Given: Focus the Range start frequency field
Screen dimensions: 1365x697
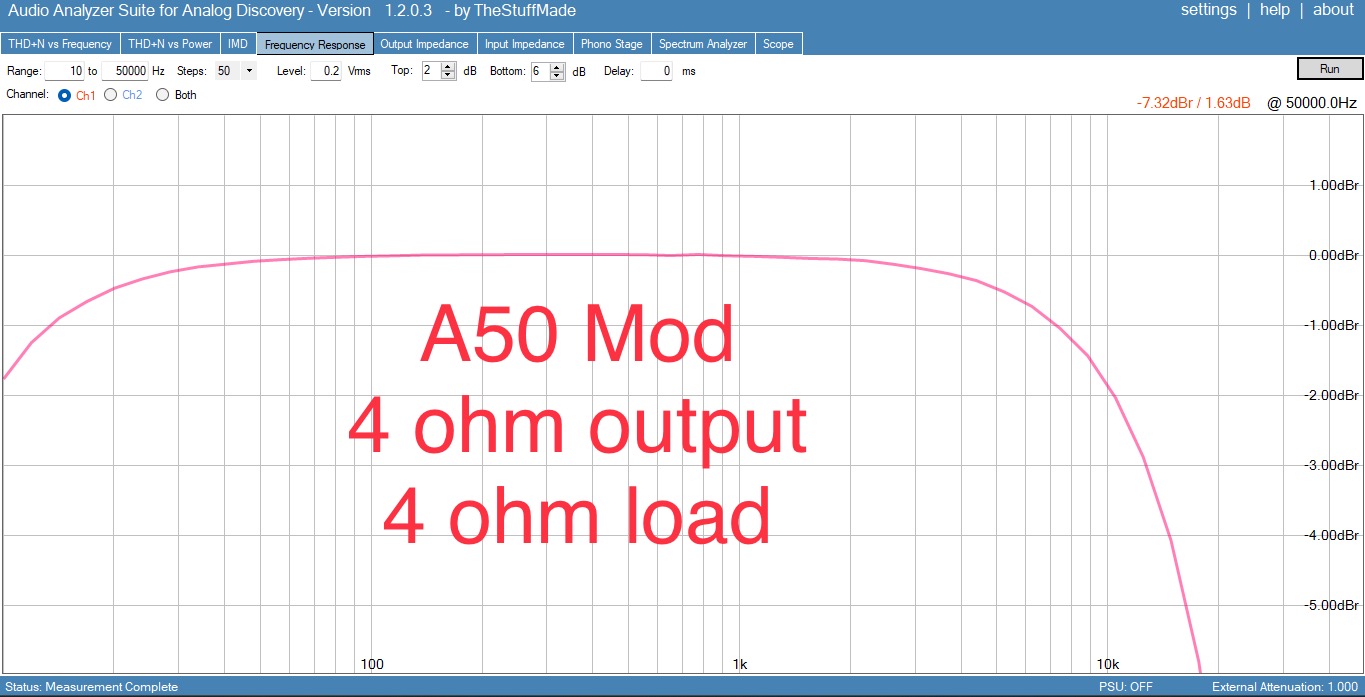Looking at the screenshot, I should (64, 71).
